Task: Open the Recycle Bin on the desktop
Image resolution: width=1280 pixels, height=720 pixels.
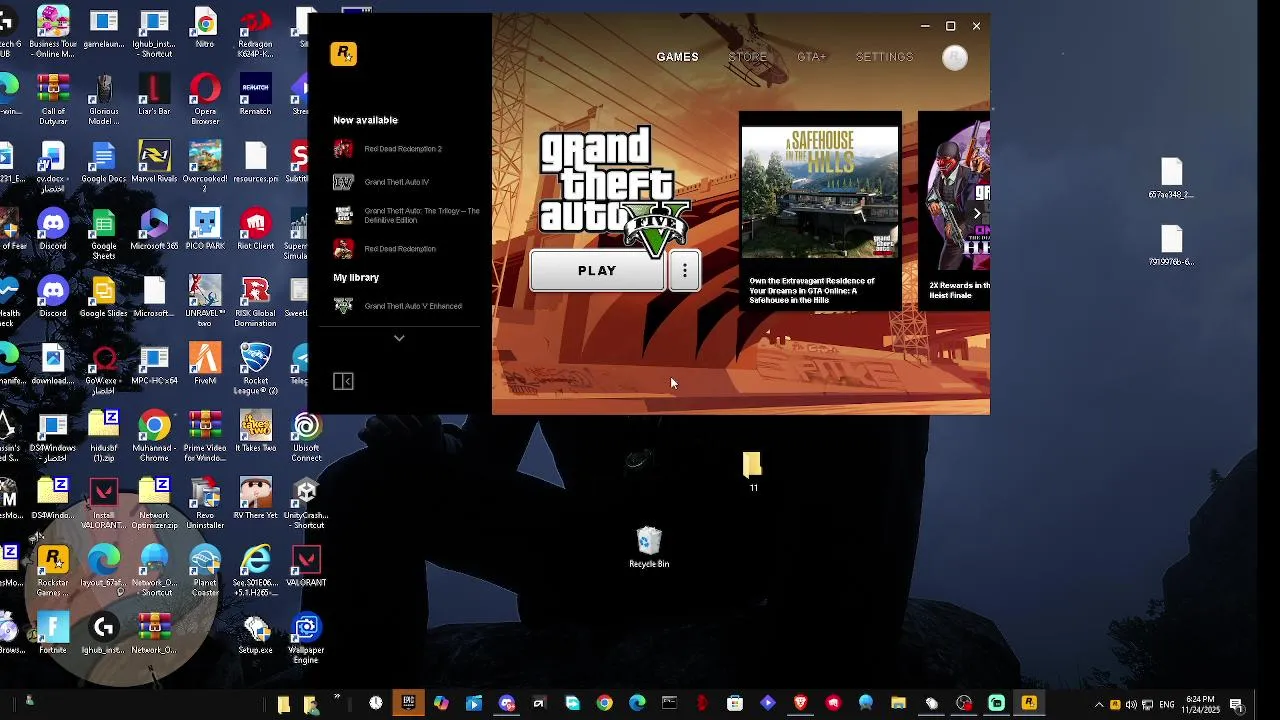Action: coord(649,548)
